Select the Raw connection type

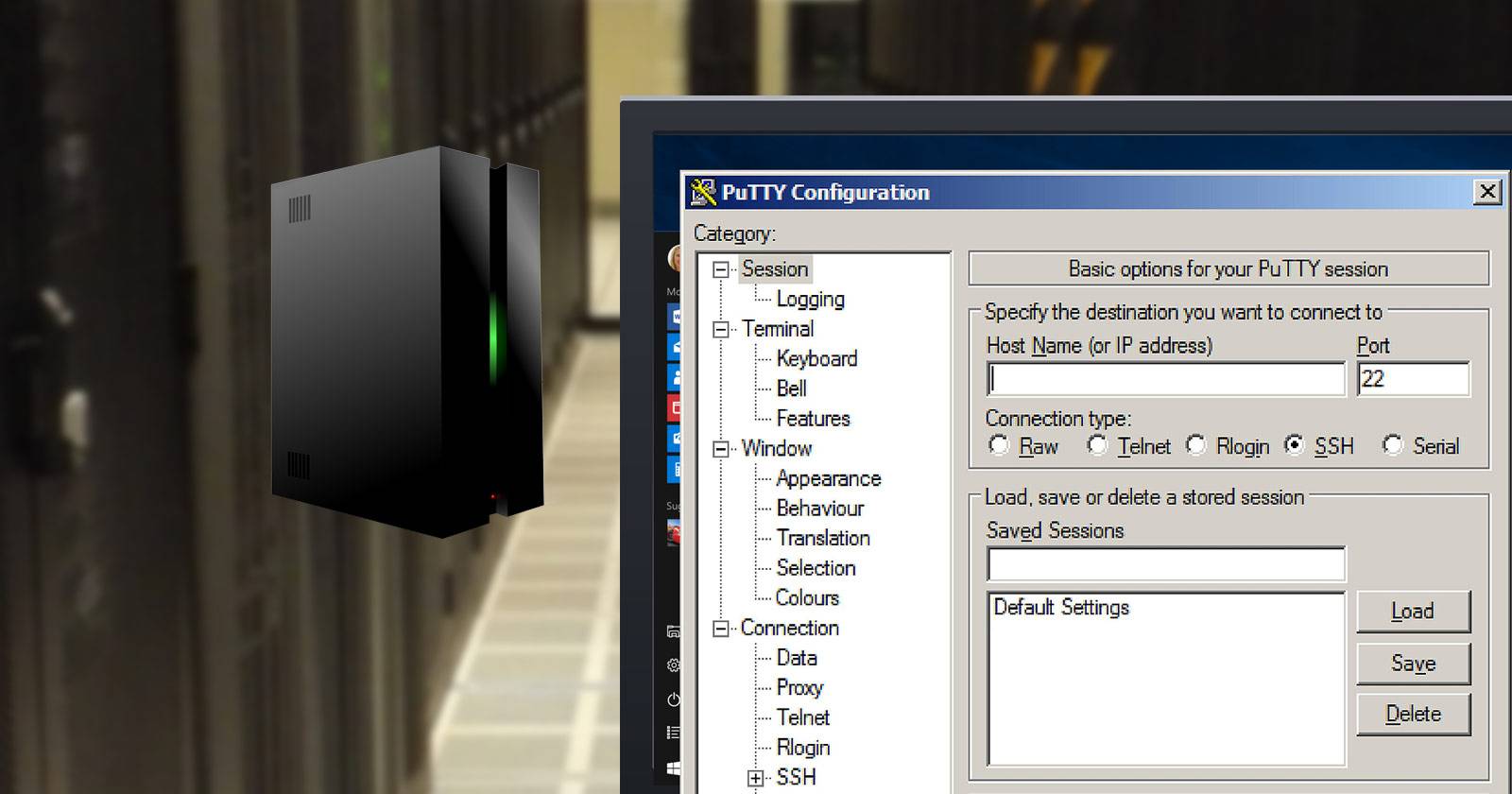click(x=999, y=445)
